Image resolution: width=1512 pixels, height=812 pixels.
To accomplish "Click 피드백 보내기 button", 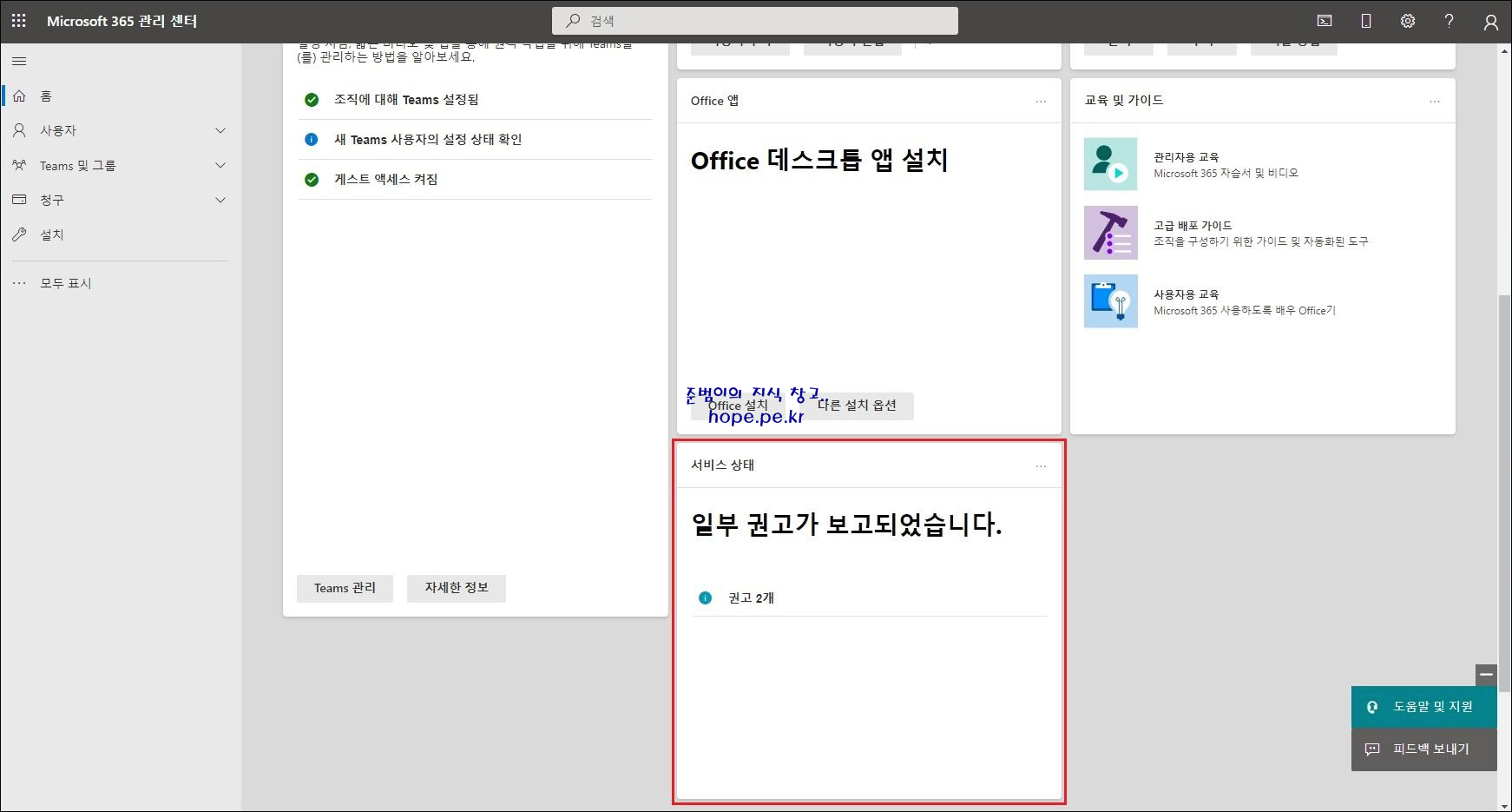I will 1423,749.
